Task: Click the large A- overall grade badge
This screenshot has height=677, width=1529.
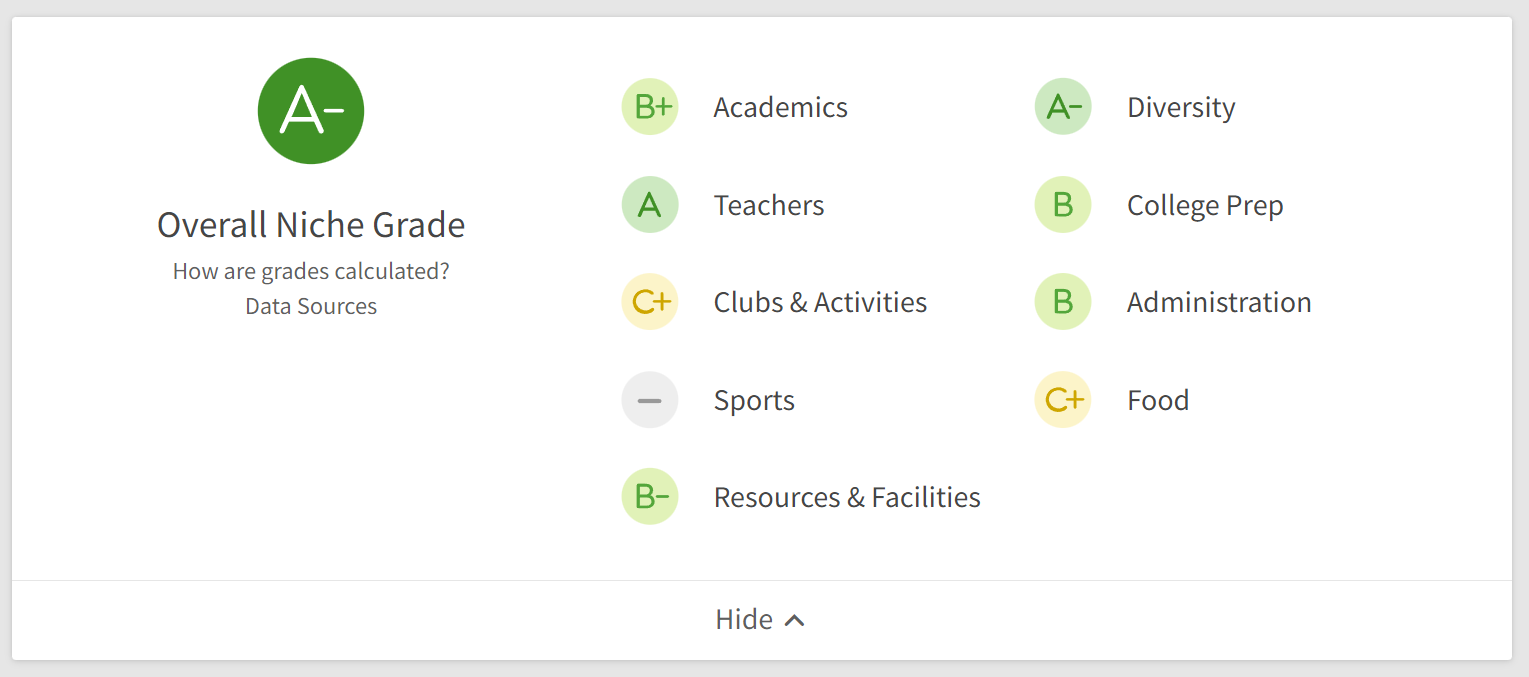Action: (311, 111)
